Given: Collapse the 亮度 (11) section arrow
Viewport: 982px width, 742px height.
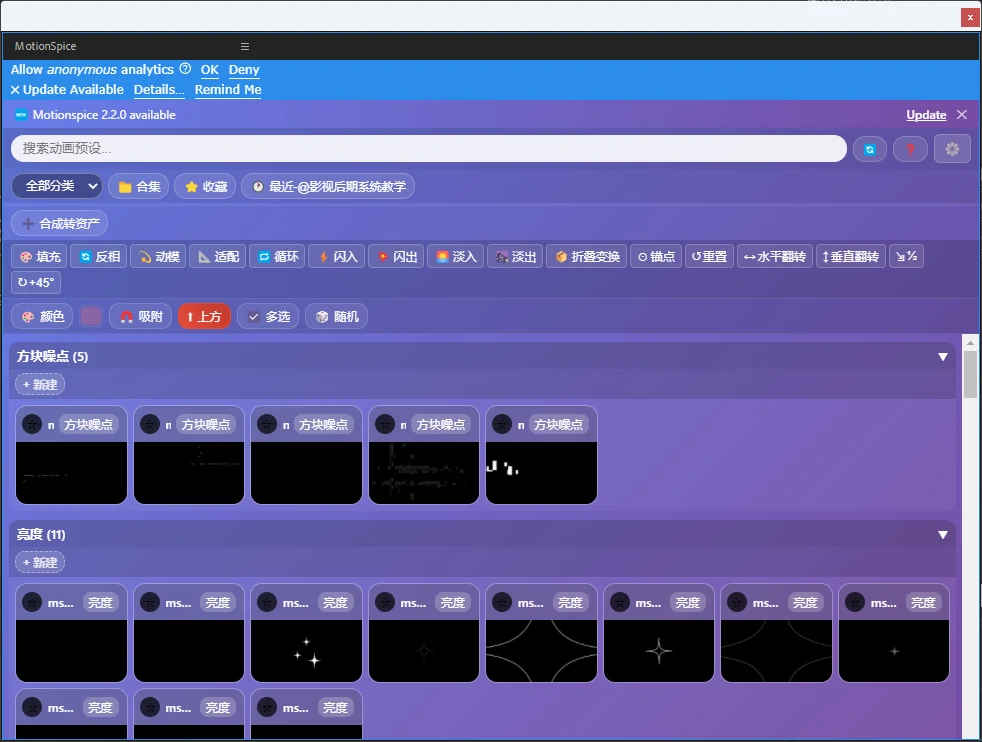Looking at the screenshot, I should pos(943,535).
